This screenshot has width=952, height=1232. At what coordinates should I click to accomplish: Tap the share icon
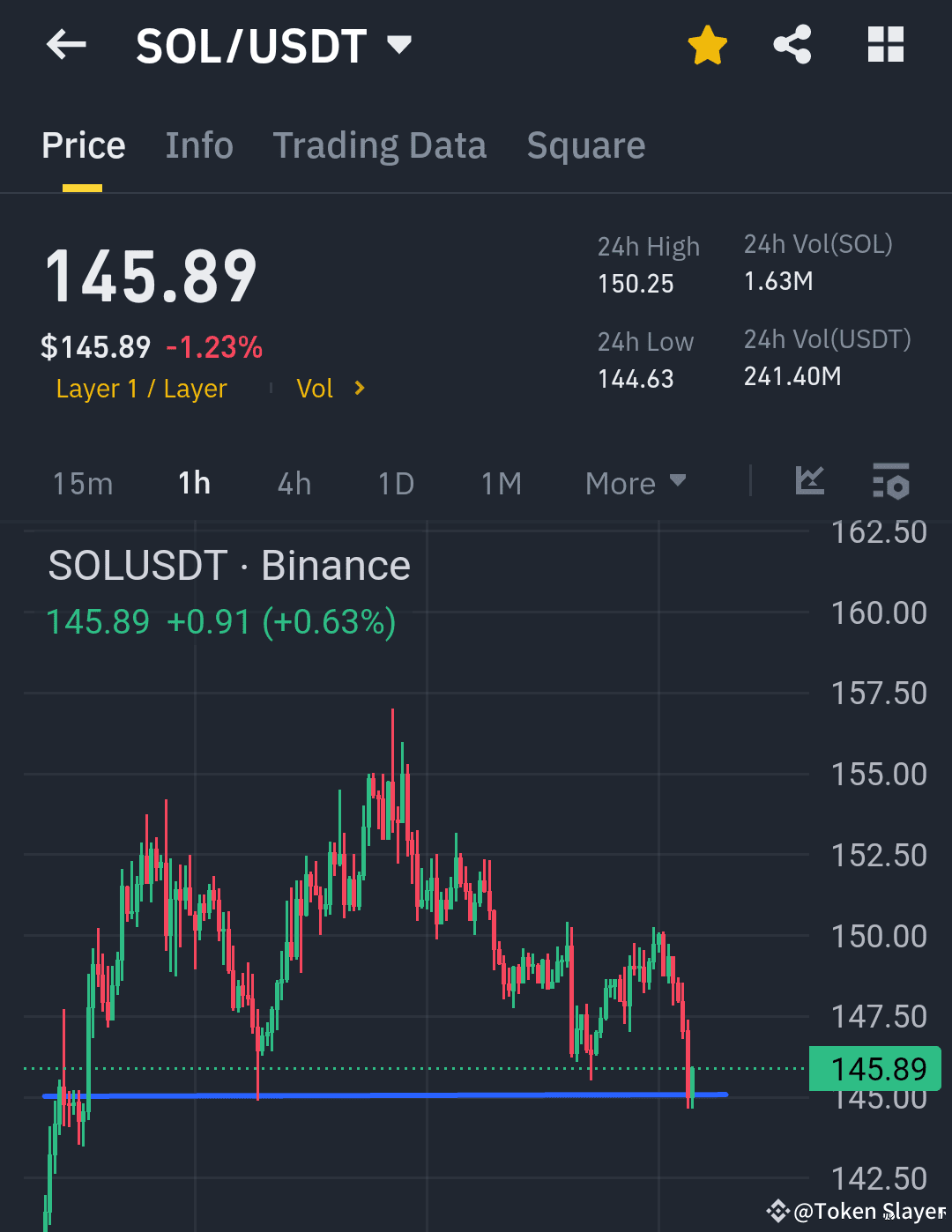[792, 45]
